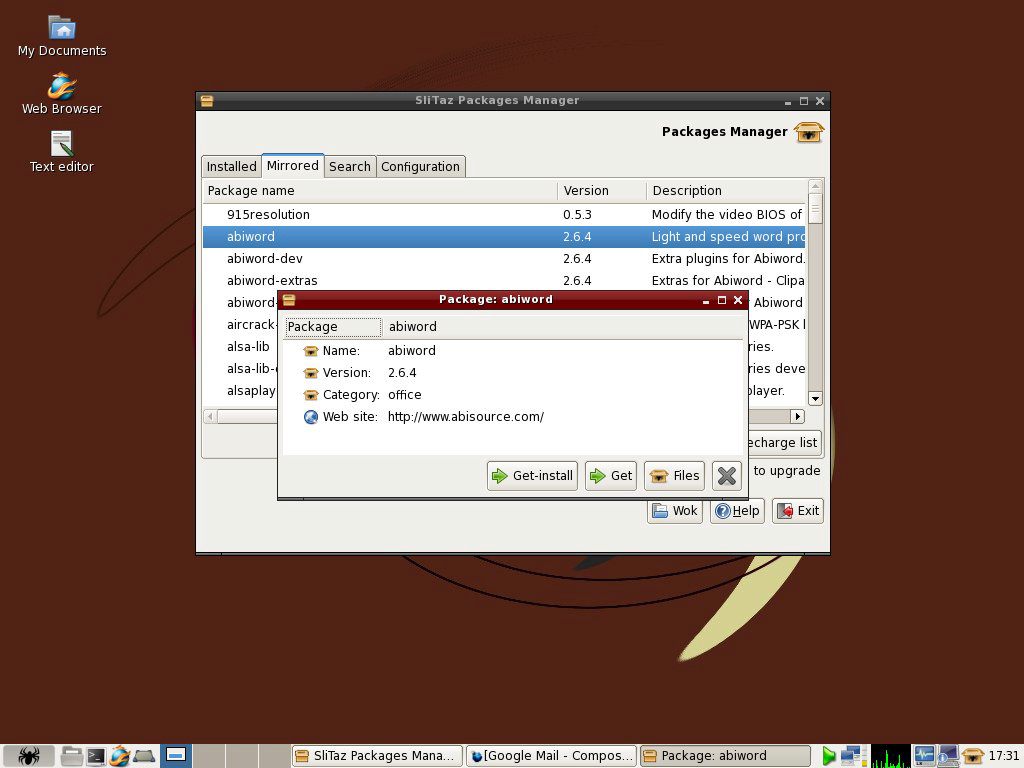Click the horizontal scroll left arrow

coord(210,417)
